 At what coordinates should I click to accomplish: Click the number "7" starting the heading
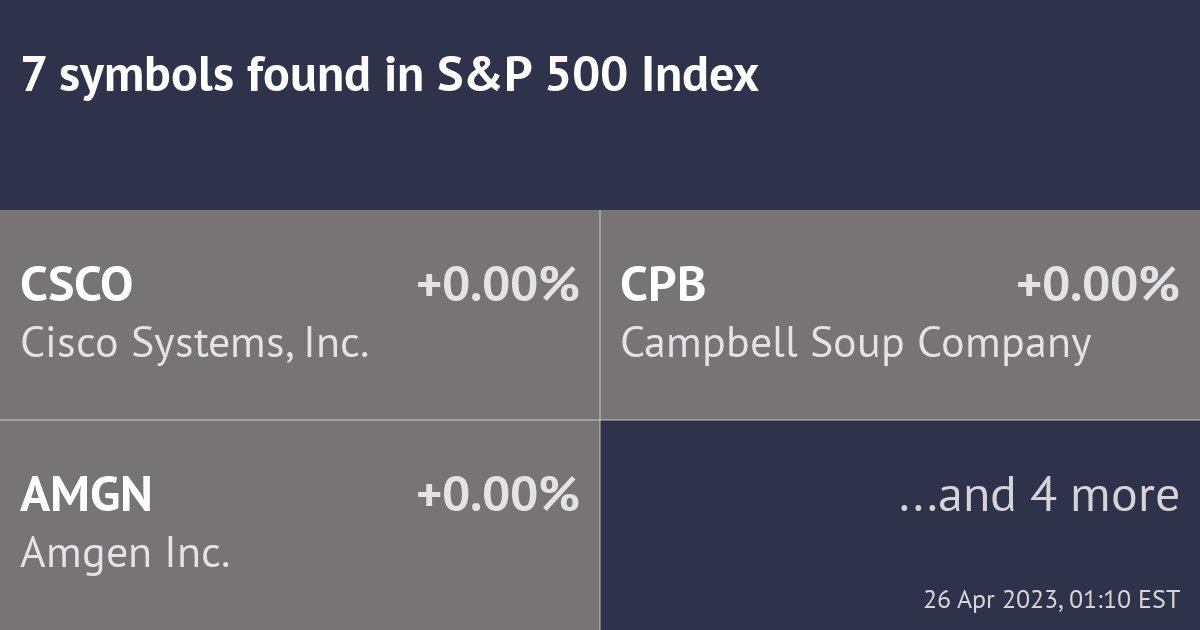coord(31,77)
